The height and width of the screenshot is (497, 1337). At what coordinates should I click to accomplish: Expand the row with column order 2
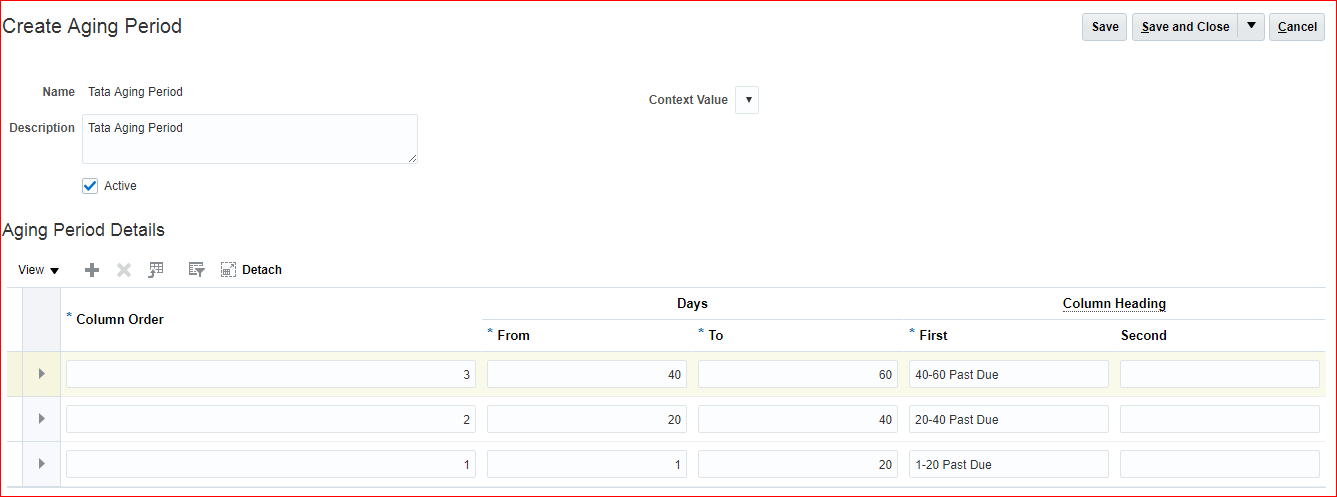[x=41, y=419]
